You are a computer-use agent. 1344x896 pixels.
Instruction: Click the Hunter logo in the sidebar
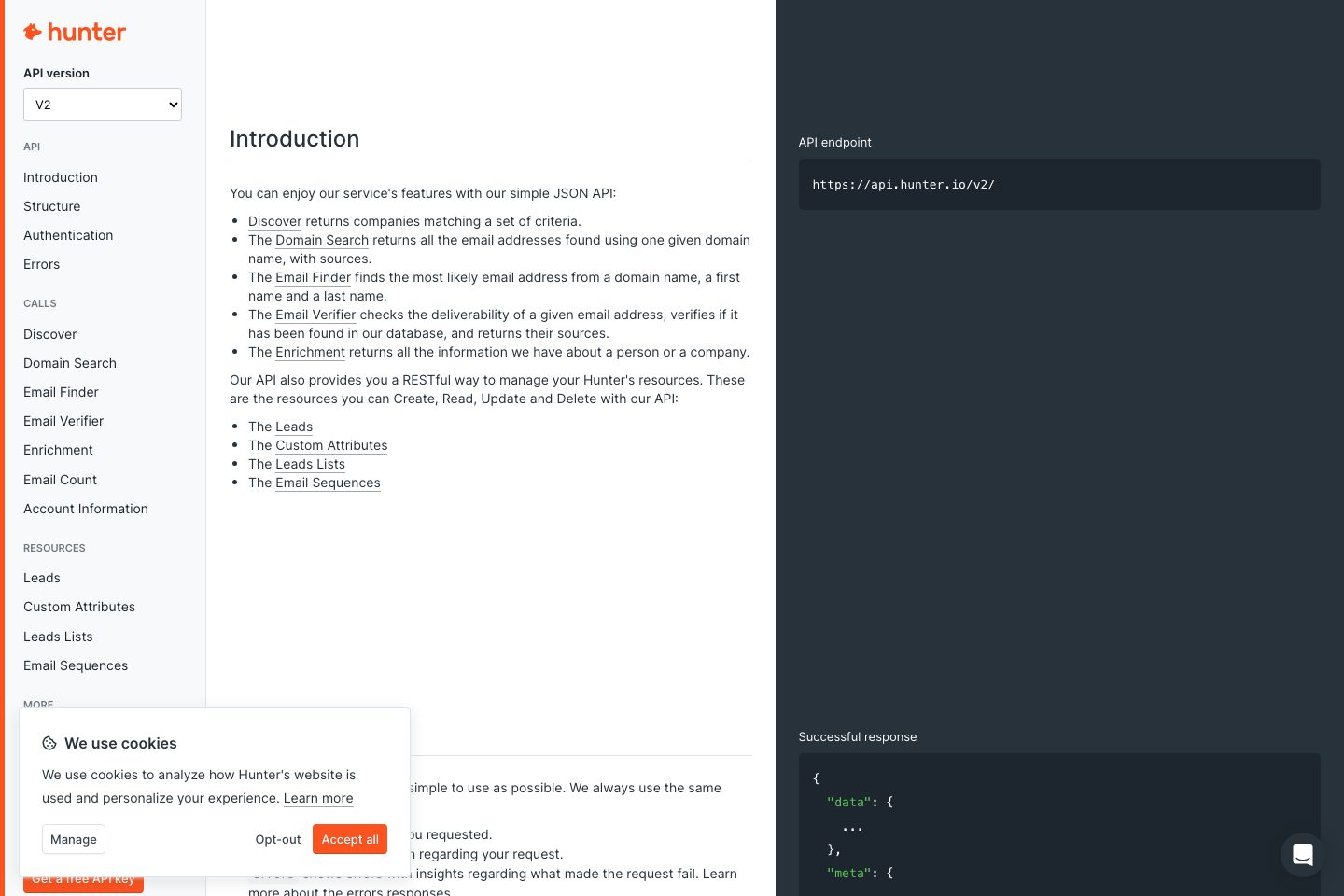[x=75, y=32]
